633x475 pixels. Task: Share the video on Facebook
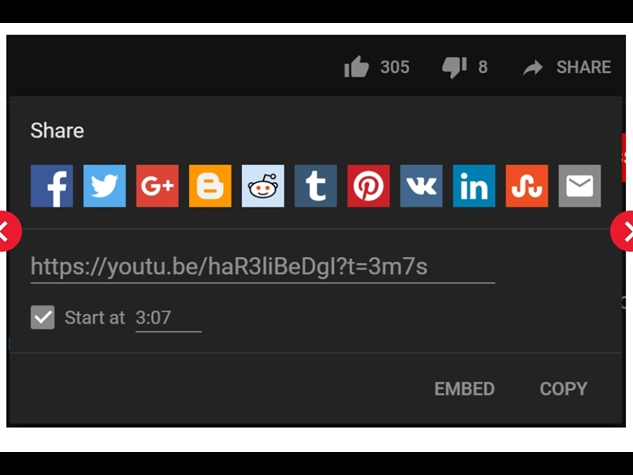[52, 186]
